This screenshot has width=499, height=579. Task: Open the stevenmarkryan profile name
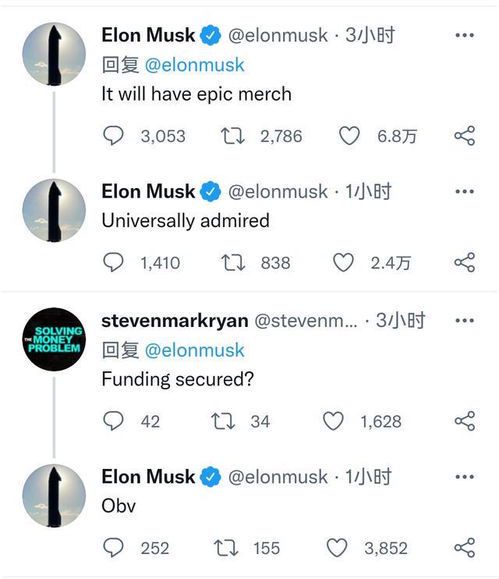coord(175,321)
